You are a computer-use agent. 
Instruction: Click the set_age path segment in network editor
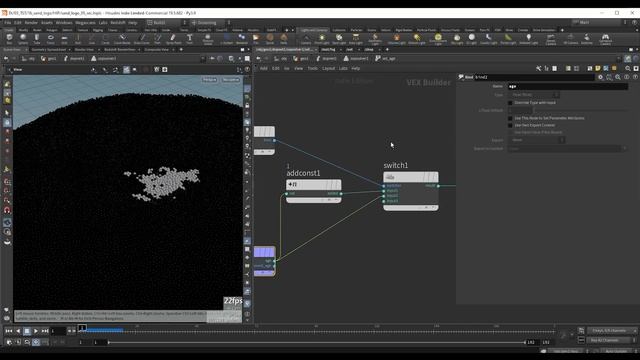click(385, 59)
